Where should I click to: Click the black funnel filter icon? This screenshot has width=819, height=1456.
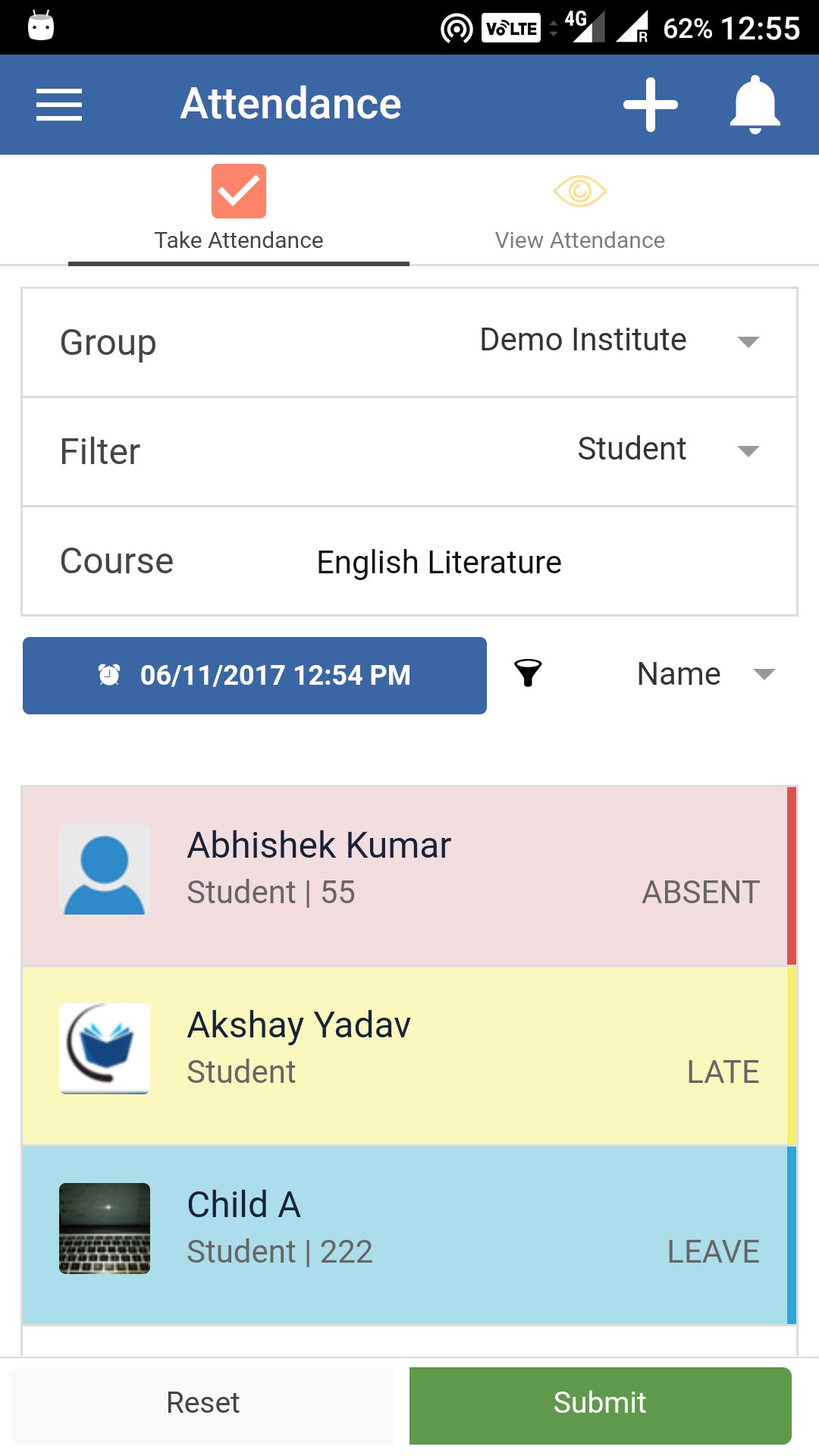coord(528,673)
